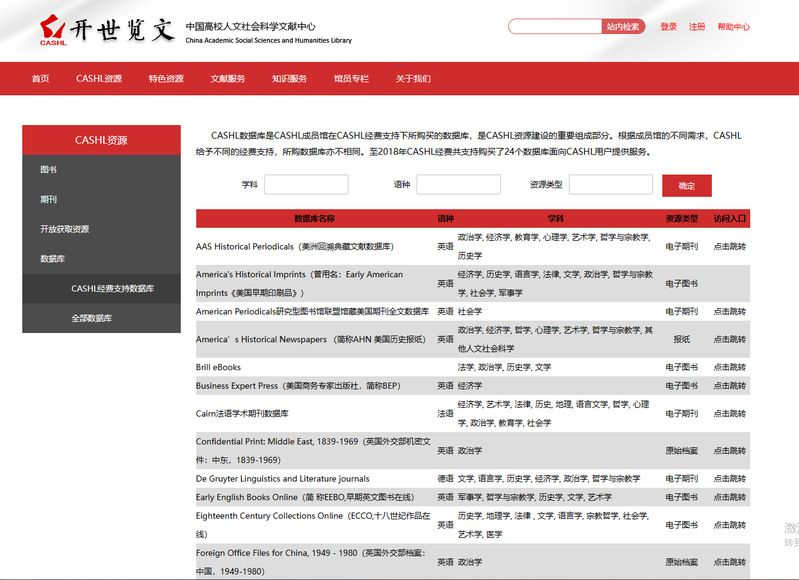Open the 语种 filter field
This screenshot has width=799, height=580.
click(458, 185)
